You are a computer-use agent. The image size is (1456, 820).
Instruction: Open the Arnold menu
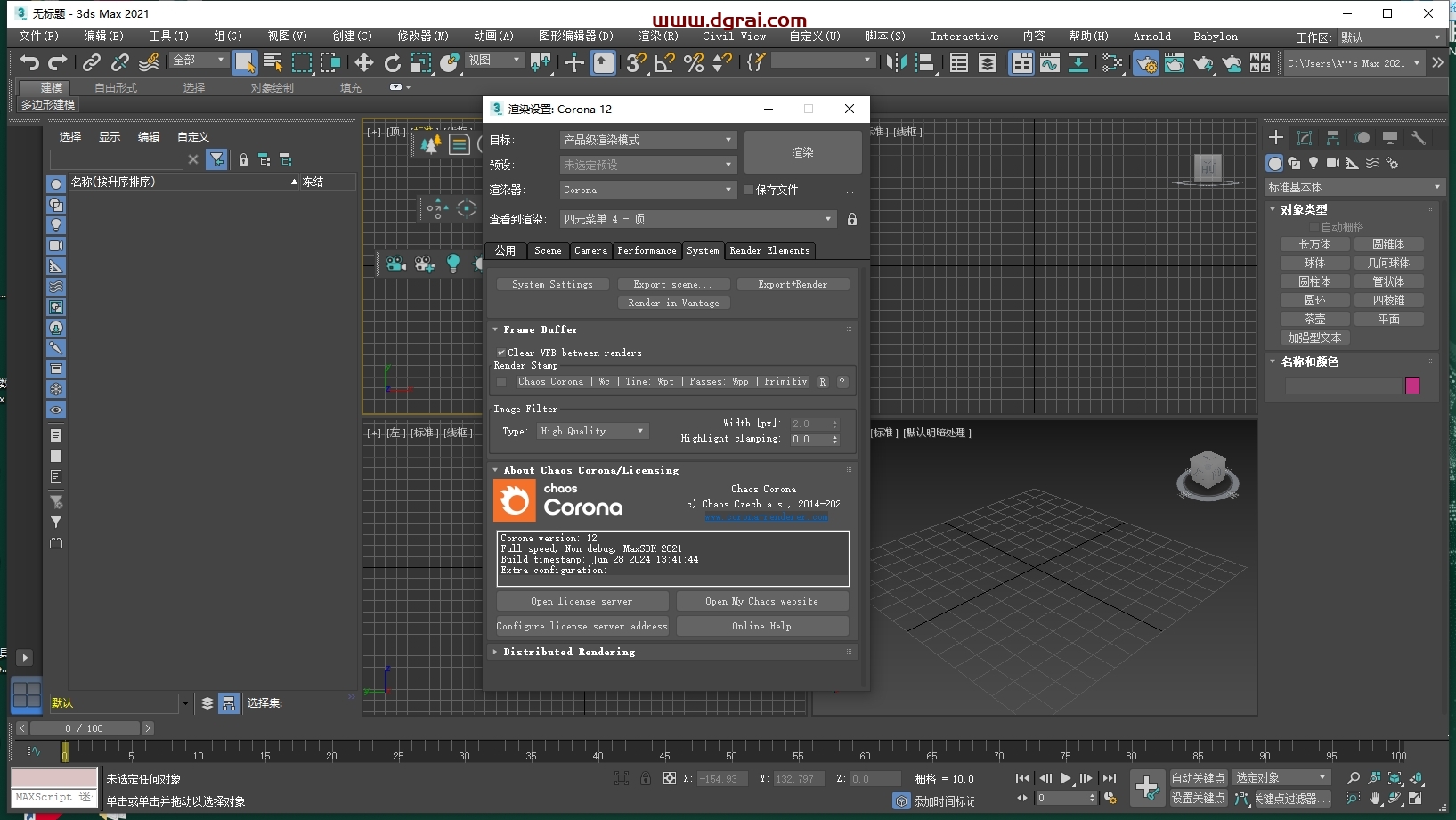(1151, 37)
